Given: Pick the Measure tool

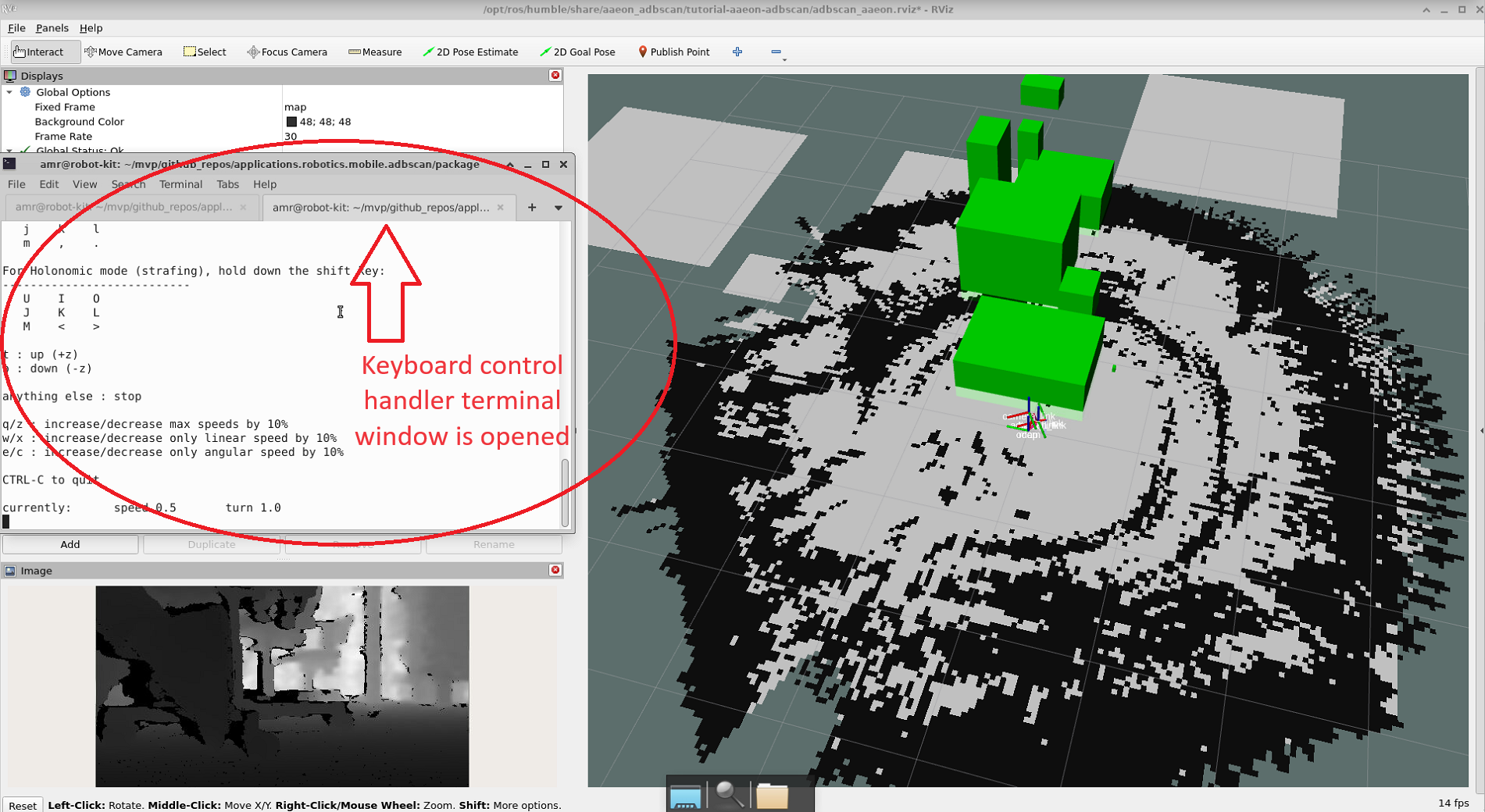Looking at the screenshot, I should [375, 52].
